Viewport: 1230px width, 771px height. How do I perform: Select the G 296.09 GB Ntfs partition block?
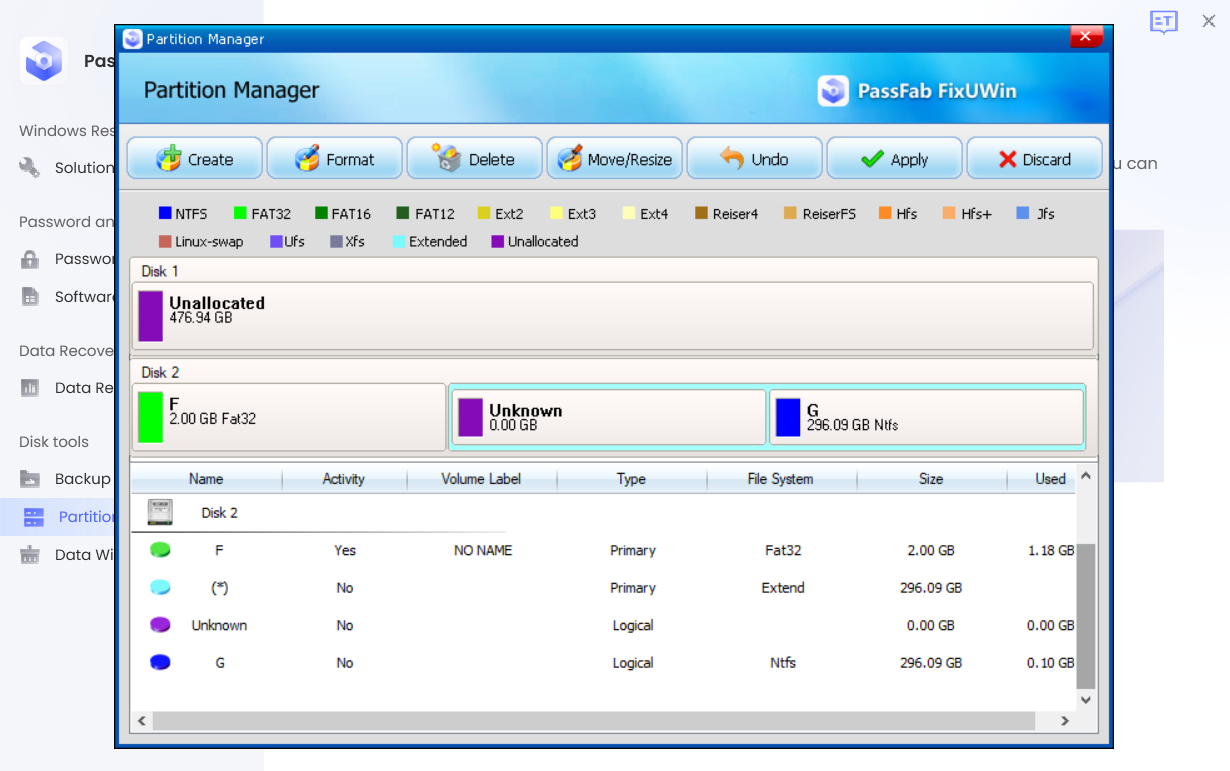[927, 417]
